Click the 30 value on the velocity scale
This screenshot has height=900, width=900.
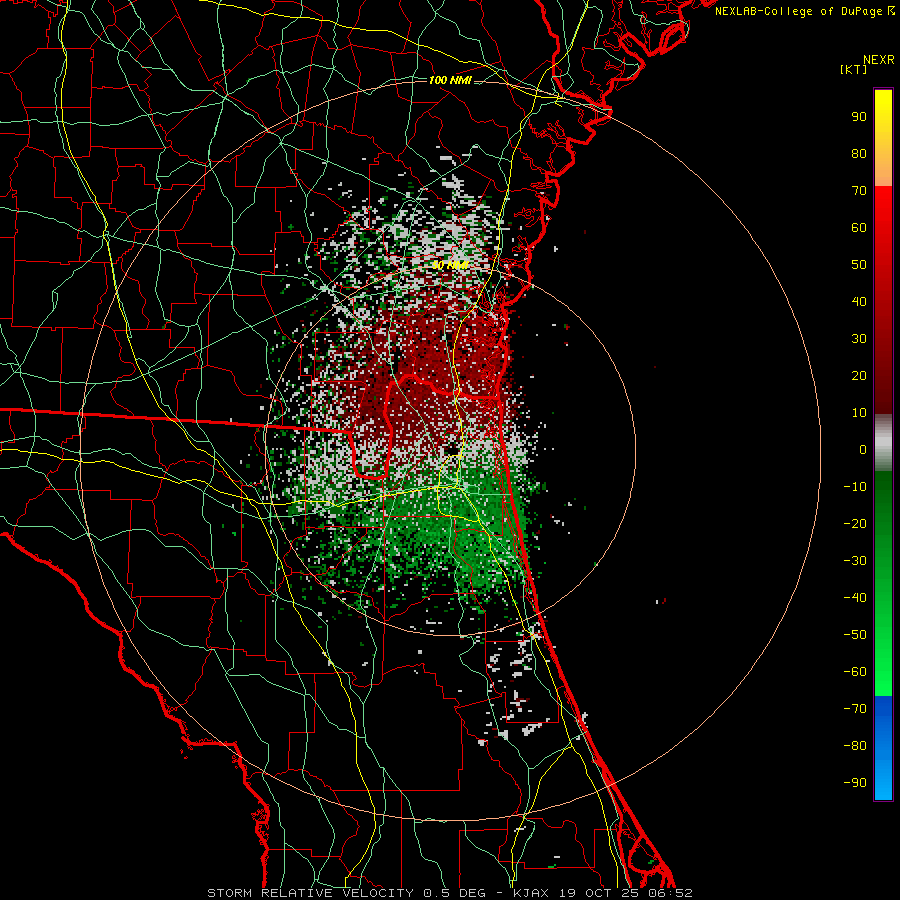tap(859, 339)
